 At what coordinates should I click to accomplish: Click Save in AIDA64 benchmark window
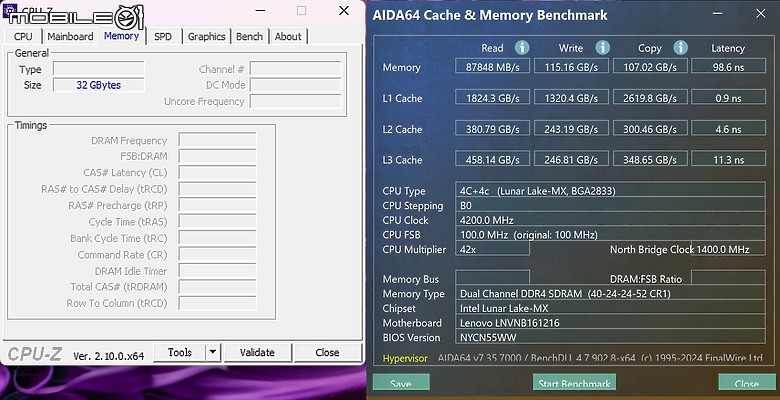pyautogui.click(x=401, y=383)
